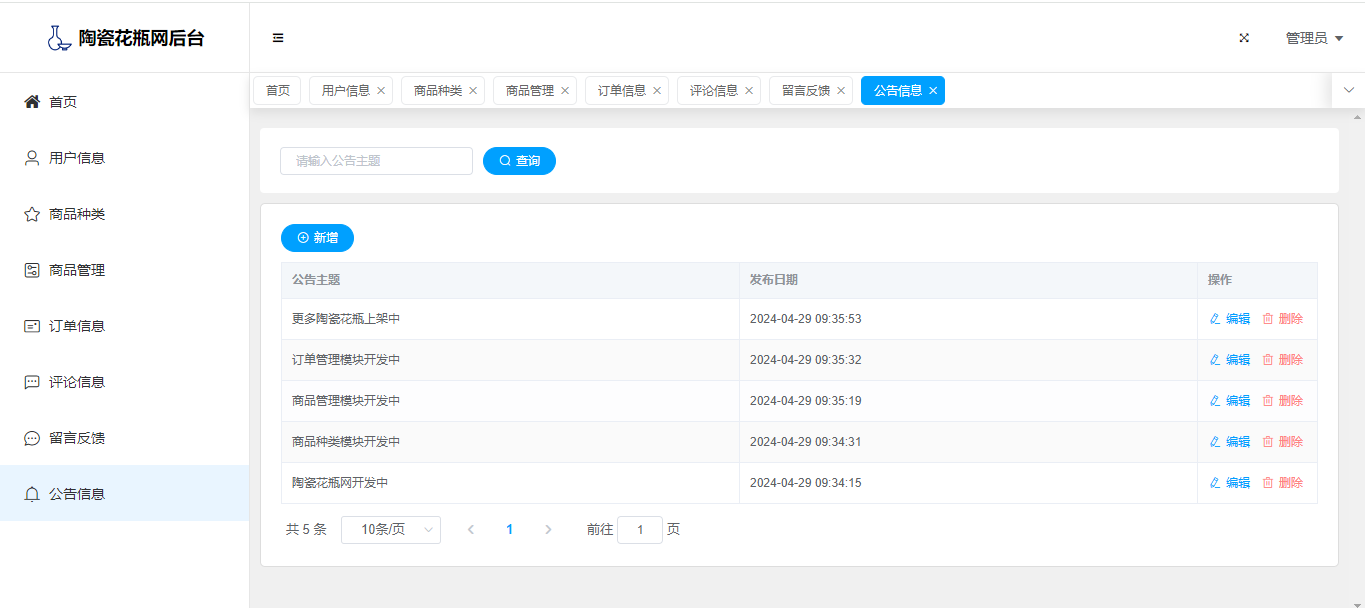Expand tabs overflow chevron at right
The image size is (1365, 608).
(x=1348, y=90)
